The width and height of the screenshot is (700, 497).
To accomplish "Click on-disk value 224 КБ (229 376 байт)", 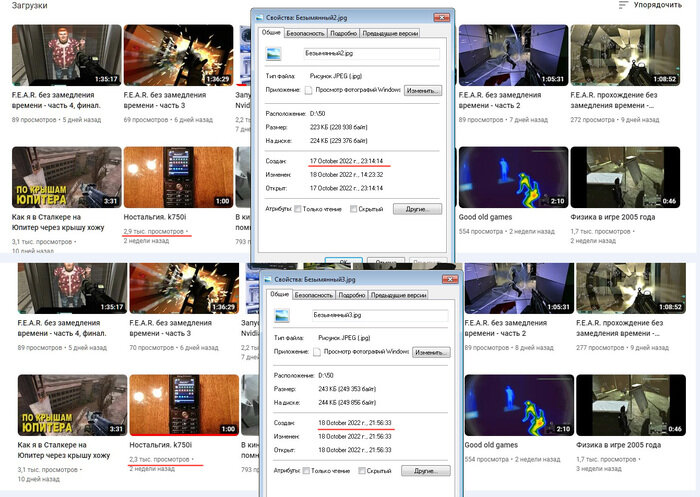I will [338, 141].
